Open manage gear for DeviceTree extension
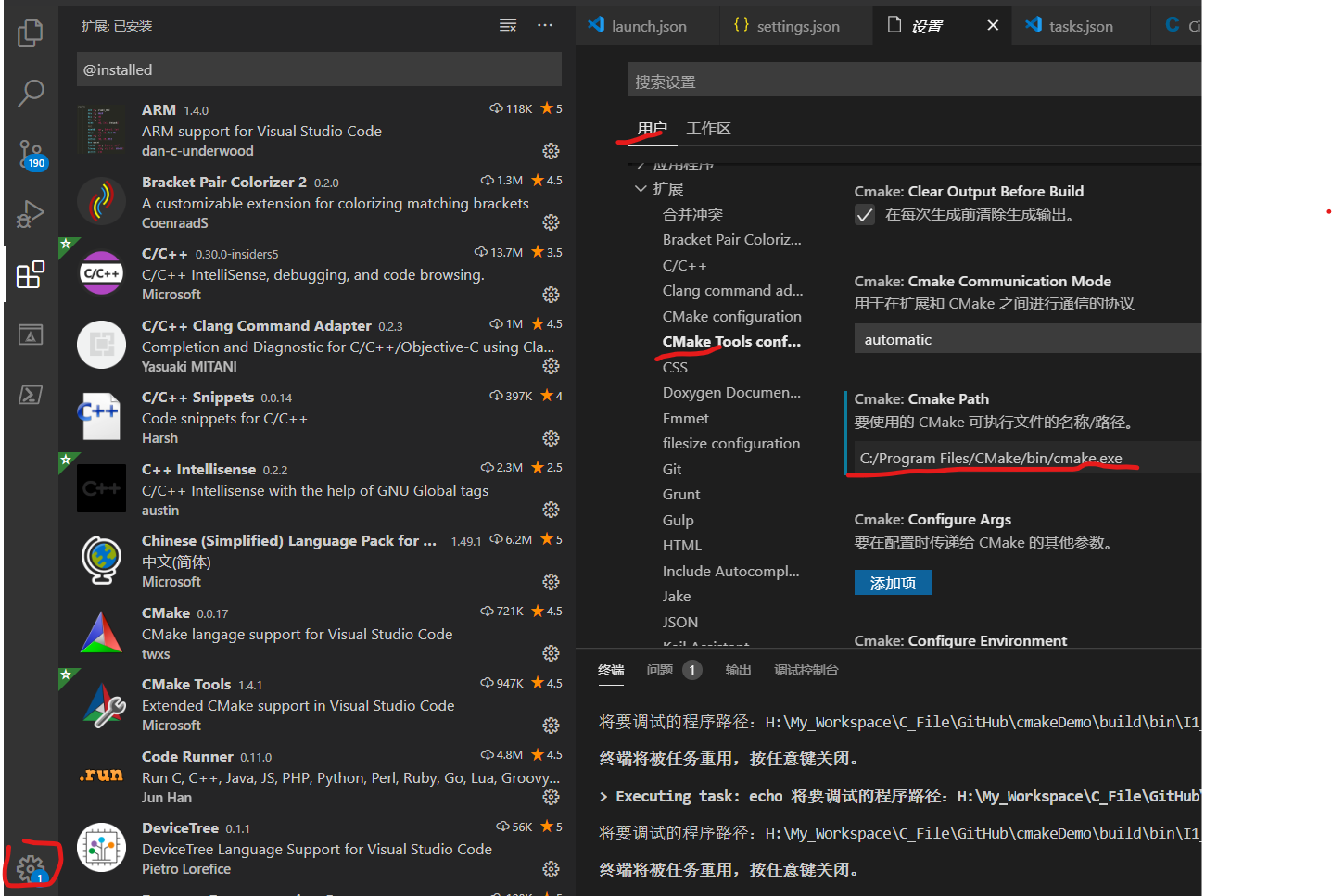 (x=551, y=869)
